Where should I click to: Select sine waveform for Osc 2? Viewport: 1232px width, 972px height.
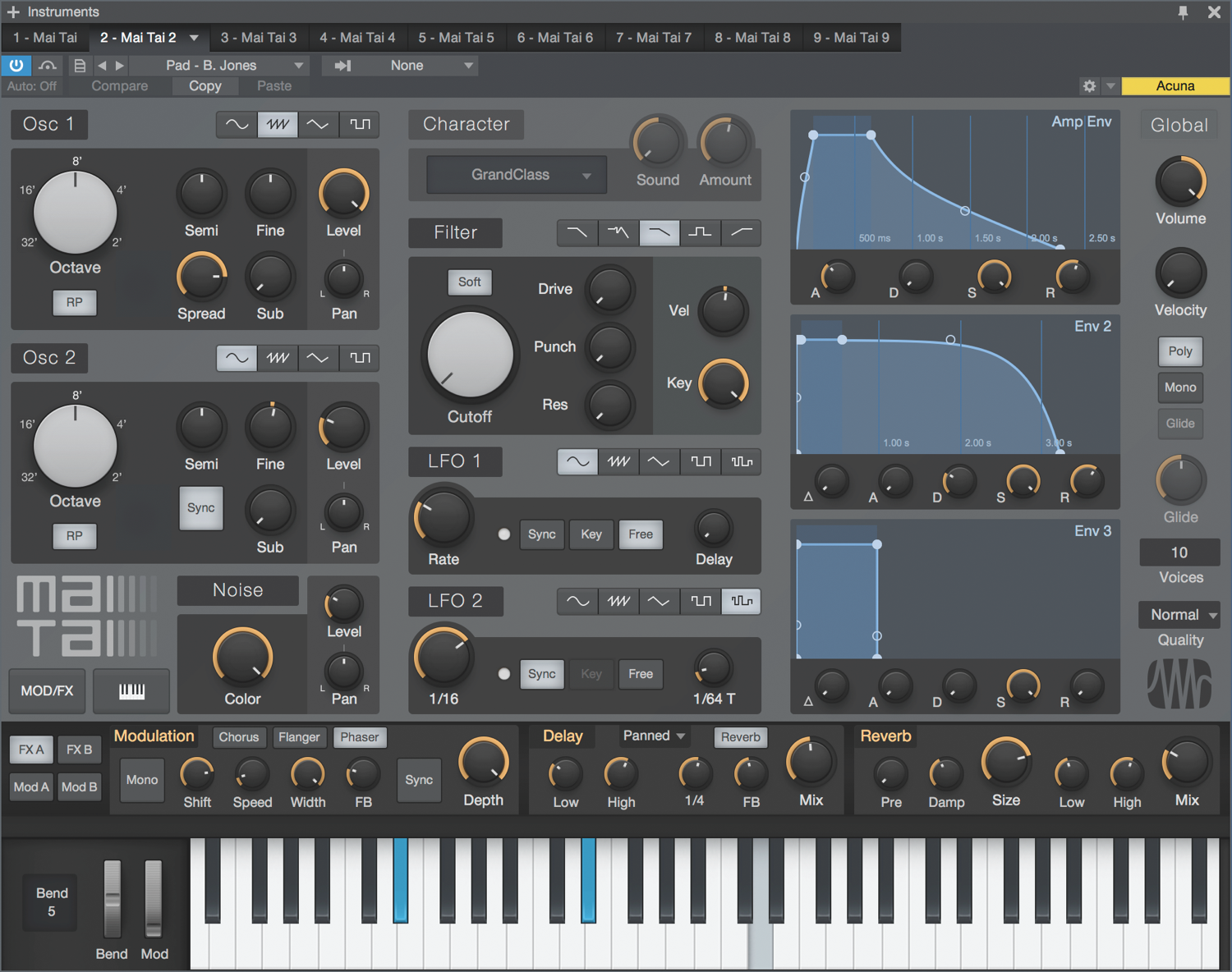point(237,358)
